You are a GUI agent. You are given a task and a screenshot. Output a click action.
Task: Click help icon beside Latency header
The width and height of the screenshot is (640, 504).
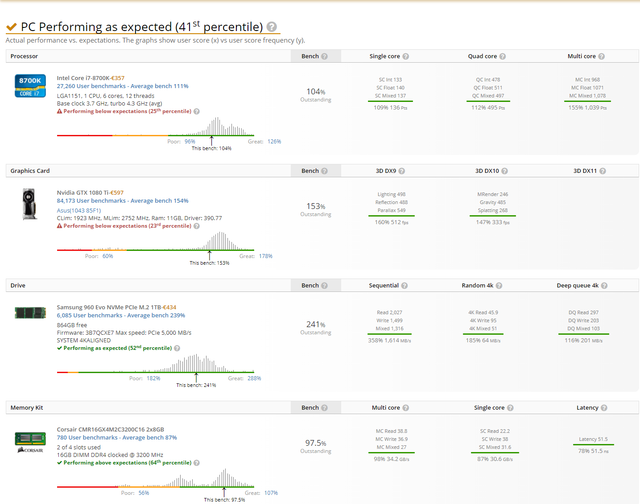click(x=604, y=408)
